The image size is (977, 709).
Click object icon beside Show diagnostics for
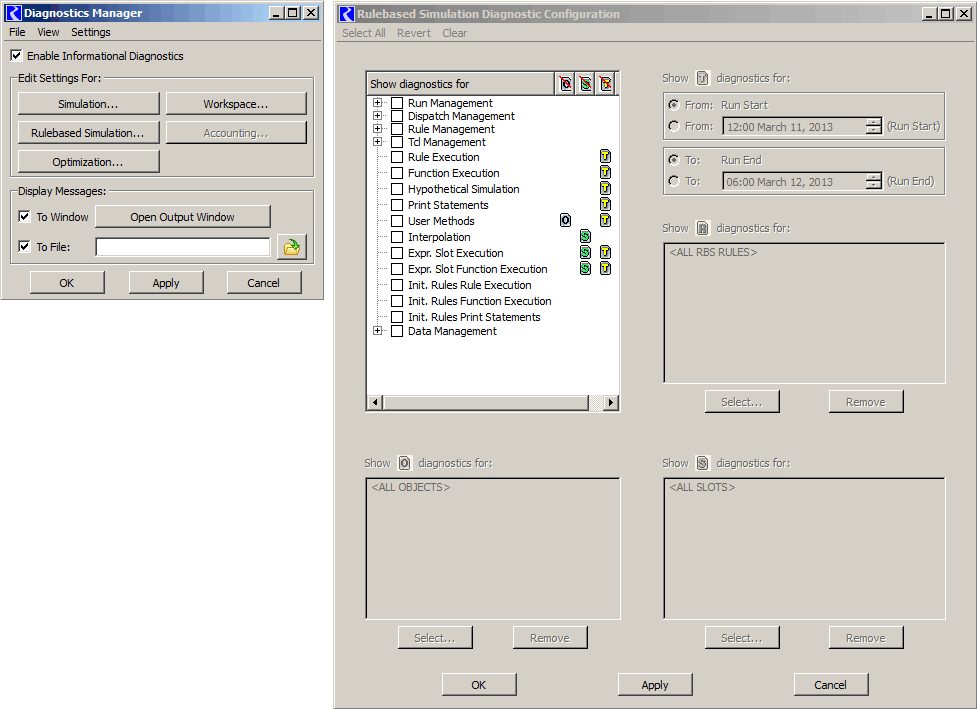[x=404, y=463]
